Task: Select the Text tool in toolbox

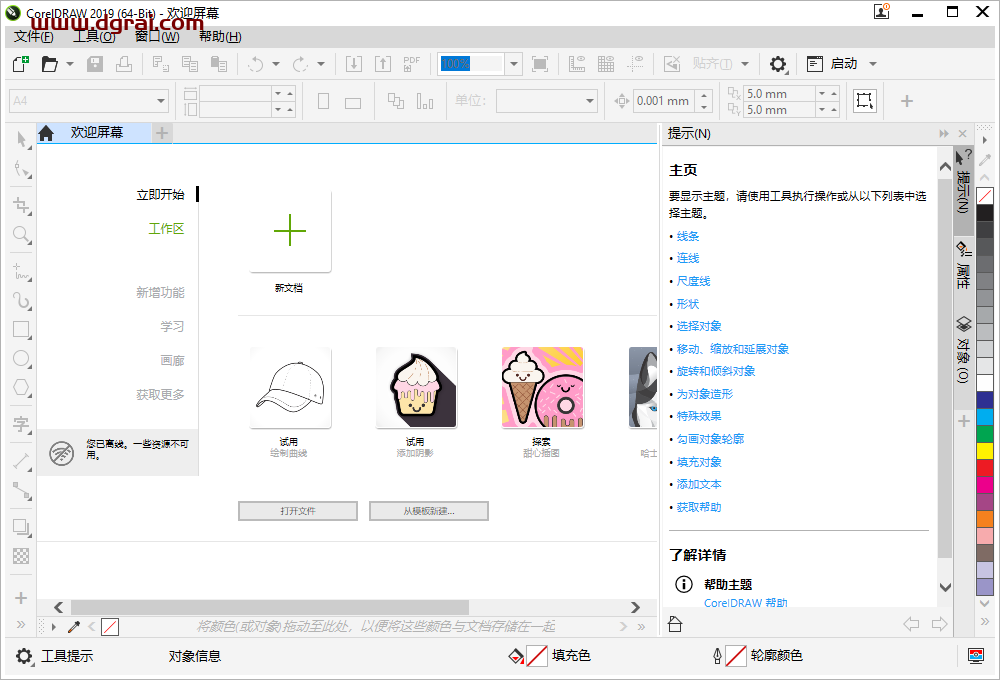Action: pyautogui.click(x=22, y=424)
